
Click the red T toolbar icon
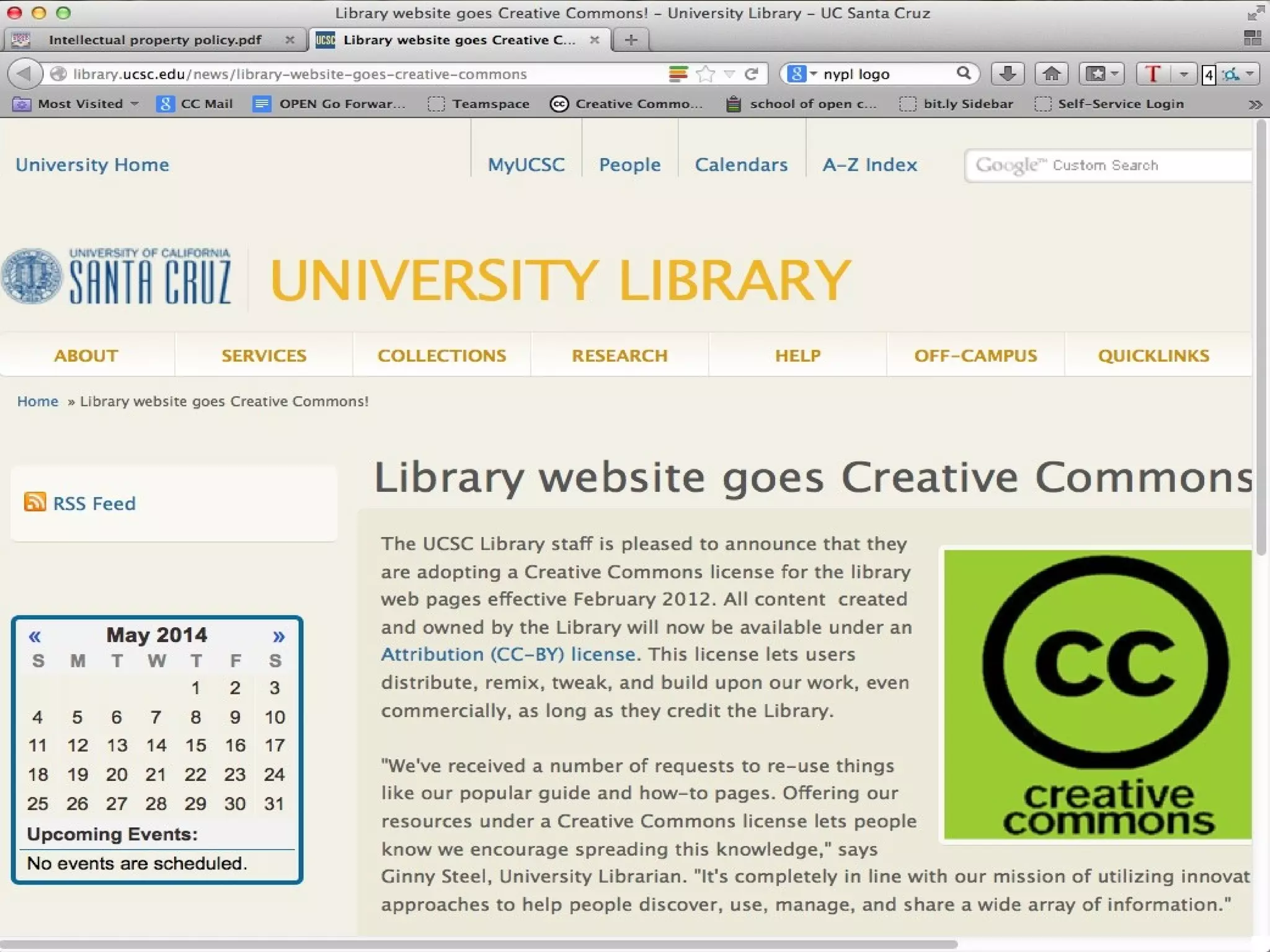(x=1153, y=74)
